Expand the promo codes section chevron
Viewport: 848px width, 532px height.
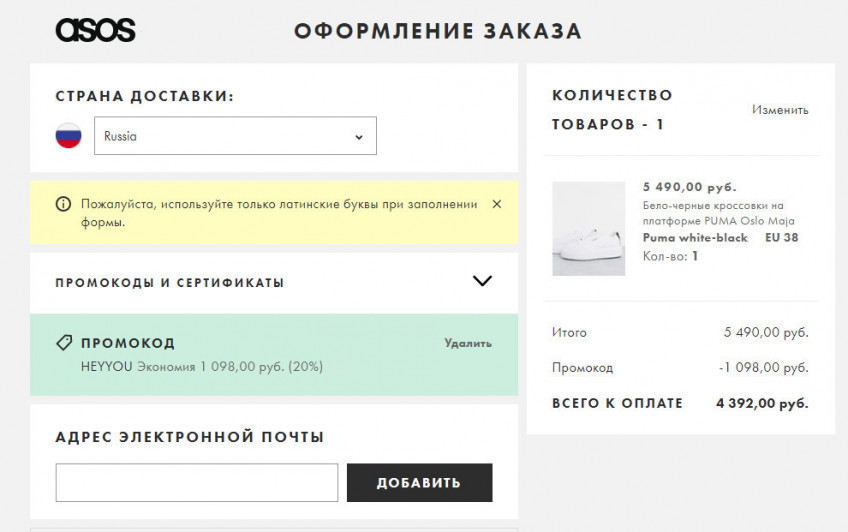pos(482,282)
